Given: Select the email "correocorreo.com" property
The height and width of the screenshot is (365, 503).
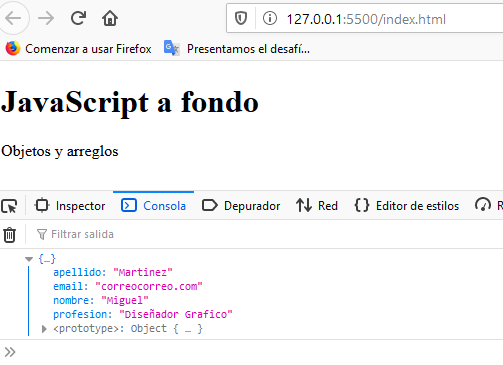Looking at the screenshot, I should [128, 286].
